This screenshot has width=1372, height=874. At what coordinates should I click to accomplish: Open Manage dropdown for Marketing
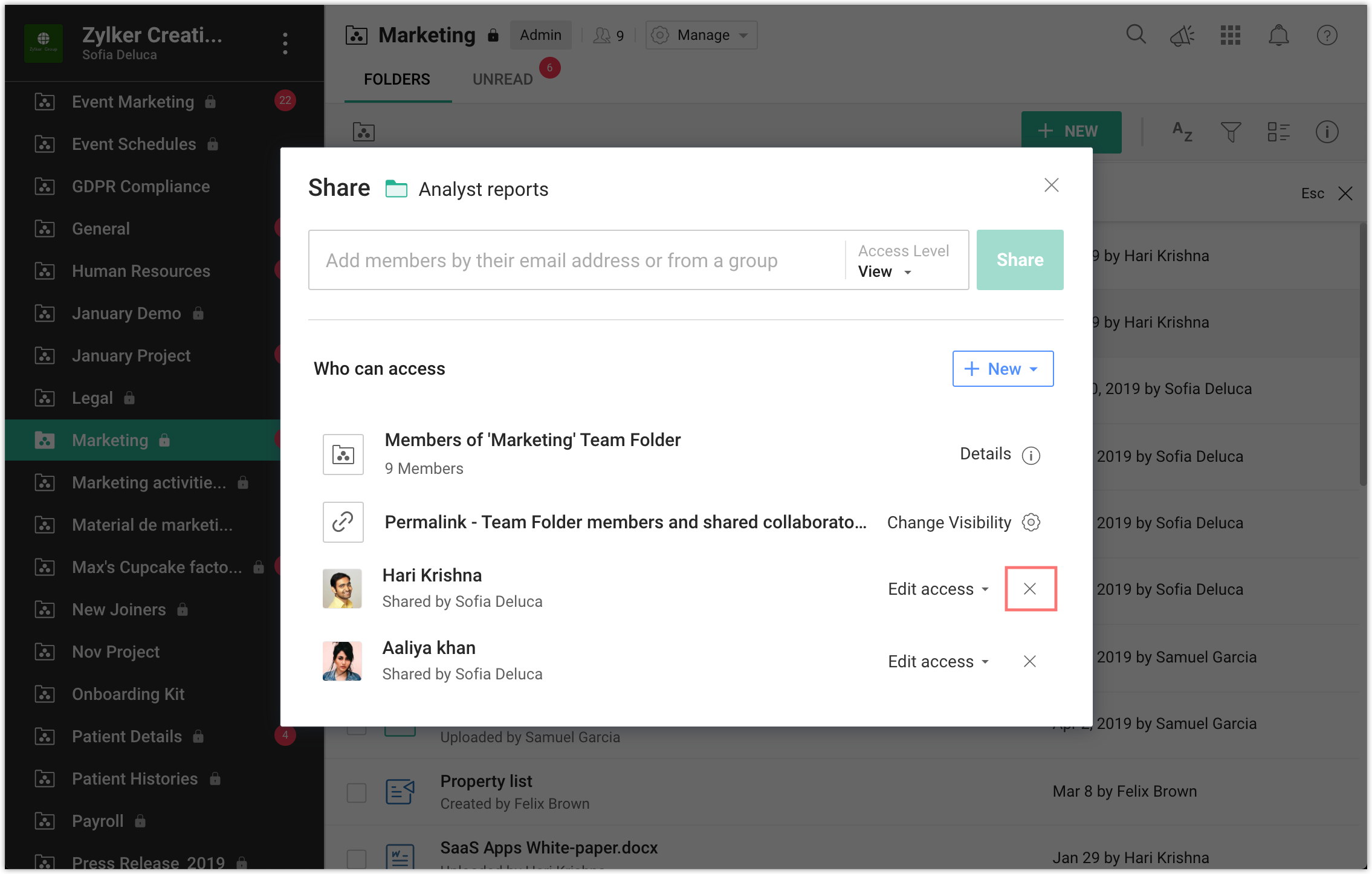coord(701,35)
